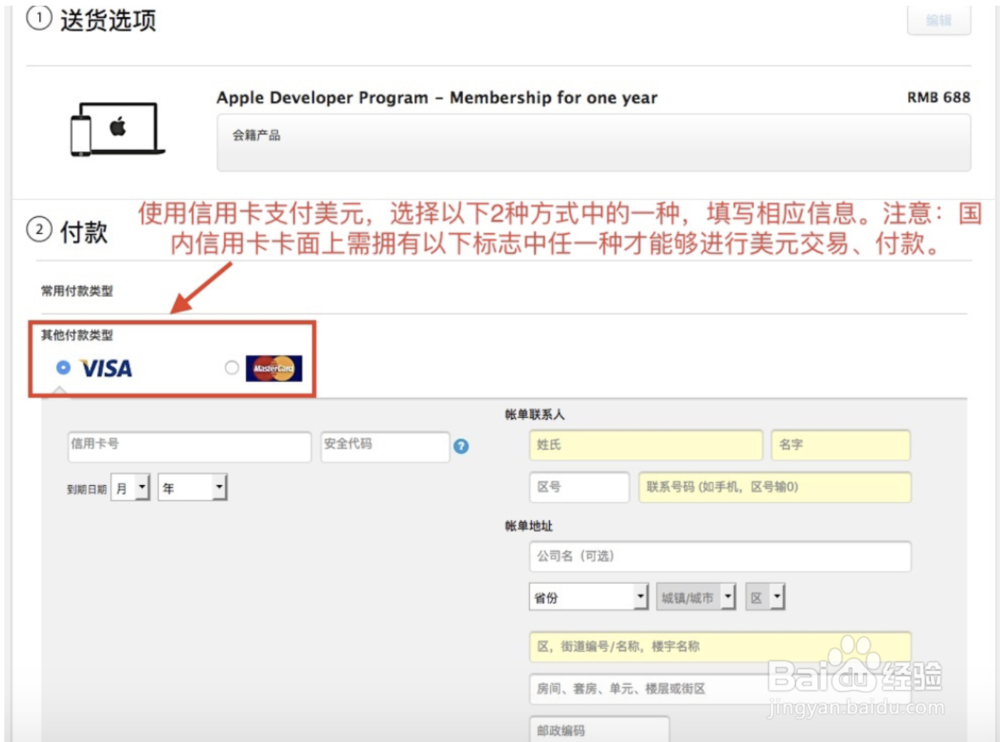Click the 其他付款类型 heading
The width and height of the screenshot is (1000, 742).
pos(77,335)
